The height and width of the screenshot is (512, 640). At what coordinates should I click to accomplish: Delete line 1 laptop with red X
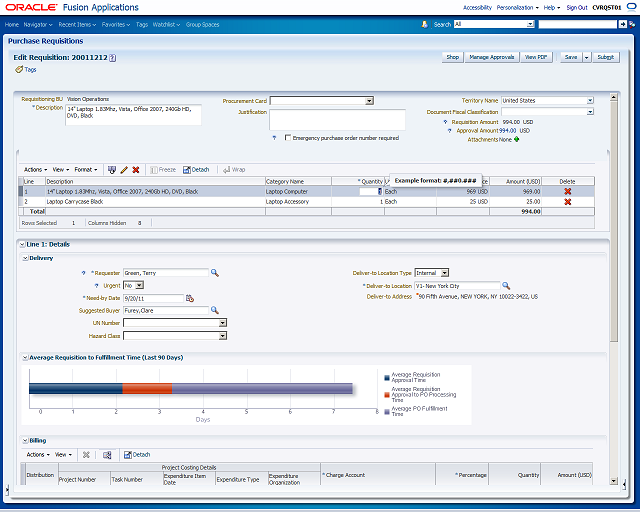point(567,191)
